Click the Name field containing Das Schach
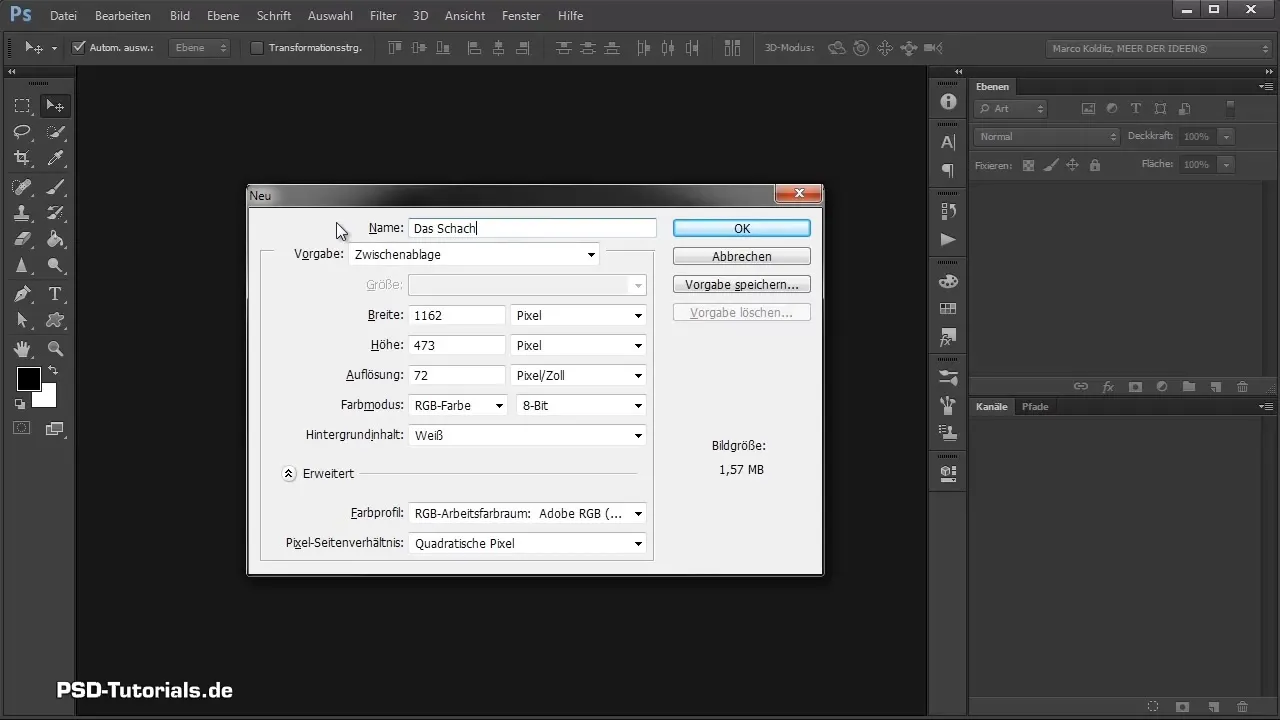1280x720 pixels. (533, 228)
